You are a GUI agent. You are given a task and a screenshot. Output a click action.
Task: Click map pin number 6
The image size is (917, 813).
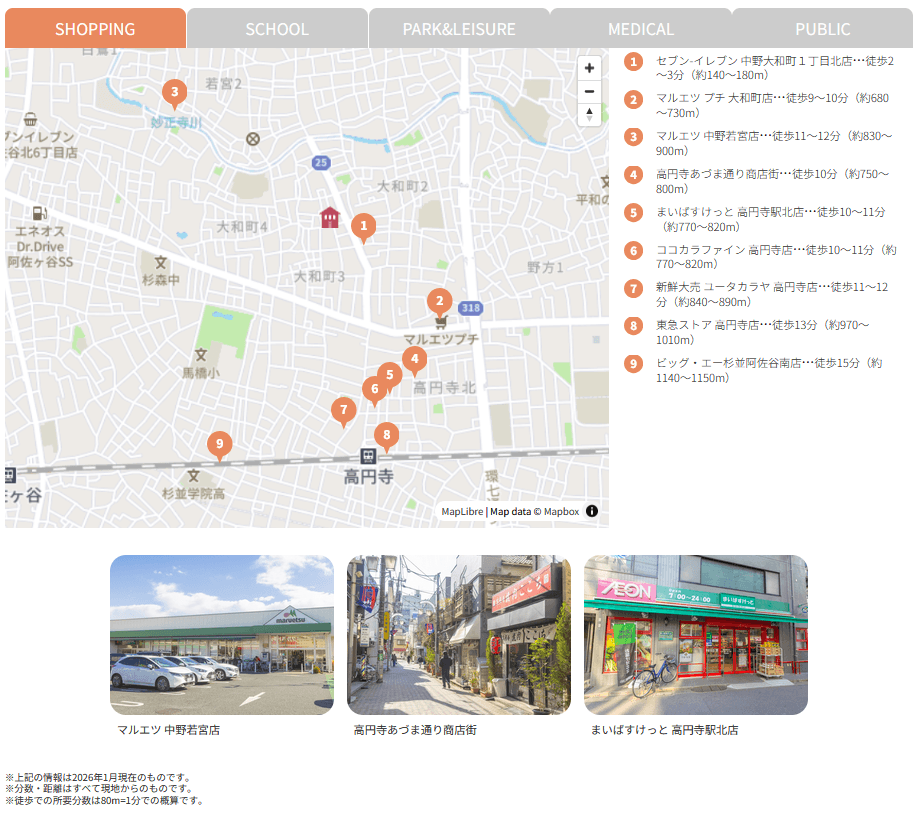(x=375, y=391)
